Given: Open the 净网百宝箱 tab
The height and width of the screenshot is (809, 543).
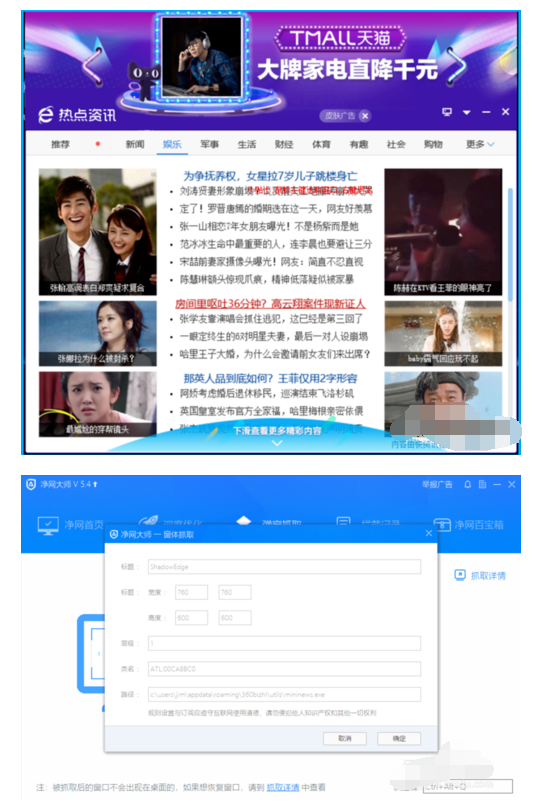Looking at the screenshot, I should [x=468, y=525].
